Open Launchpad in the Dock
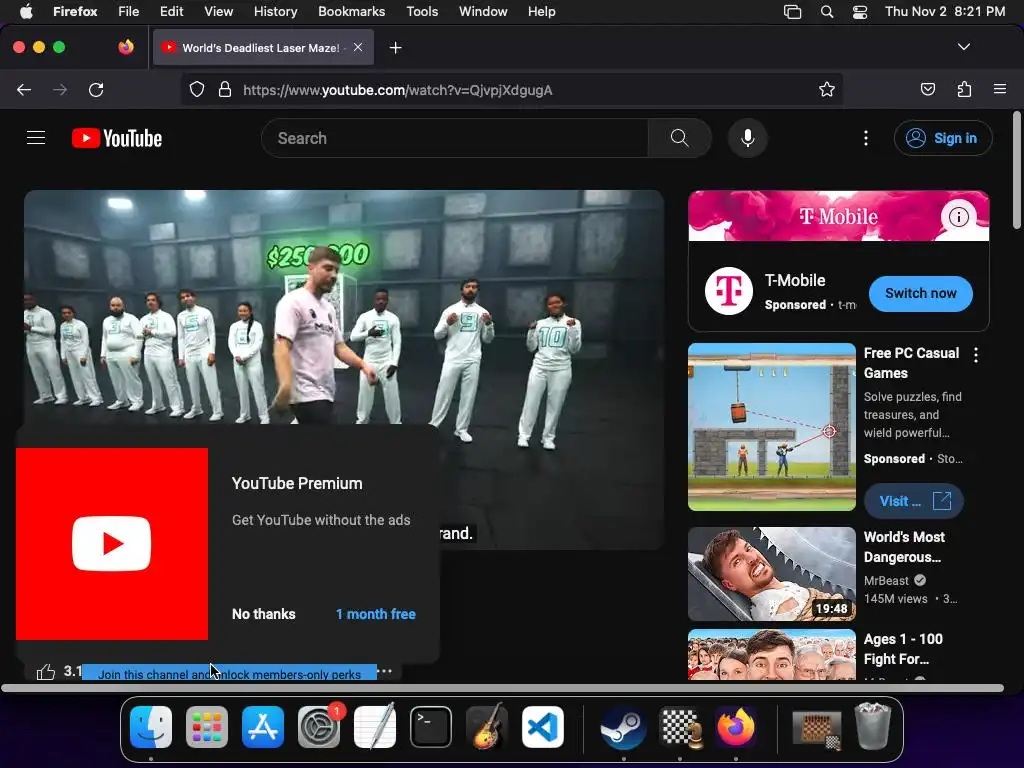Screen dimensions: 1024x768 click(x=207, y=727)
